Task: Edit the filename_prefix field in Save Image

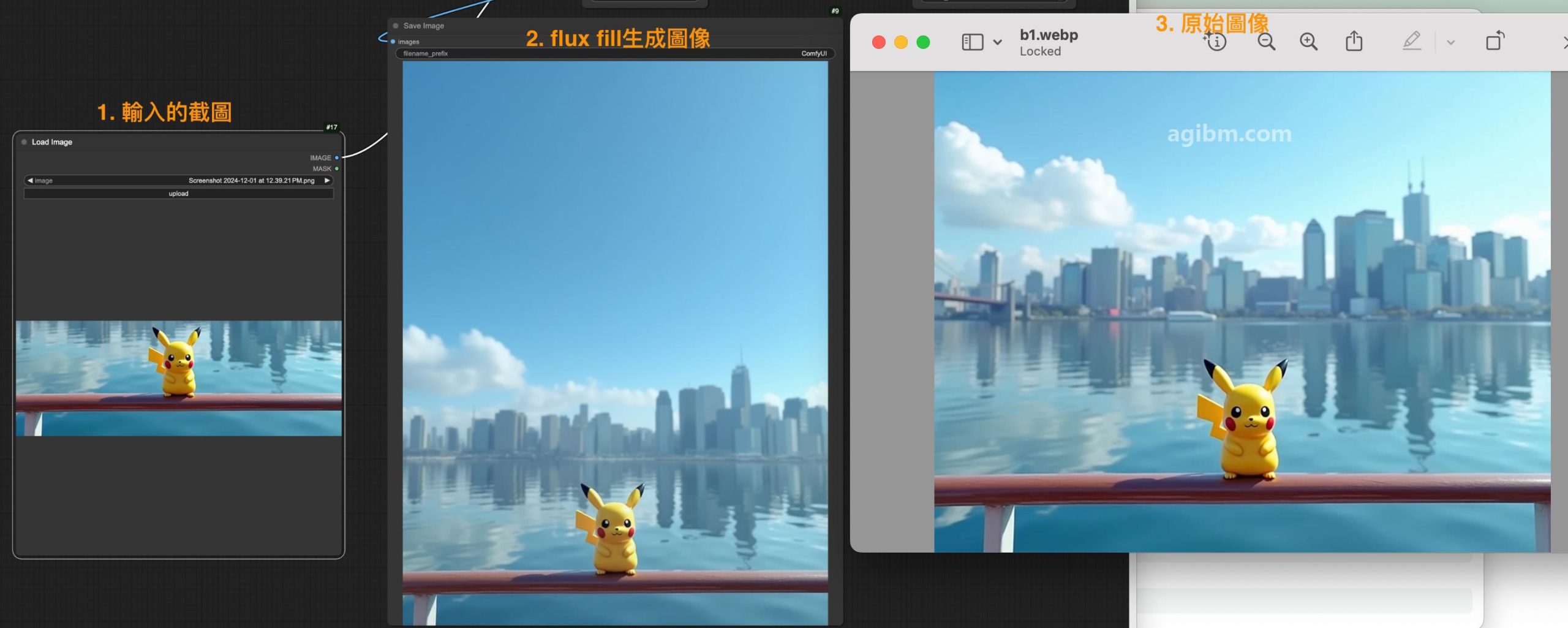Action: [x=615, y=53]
